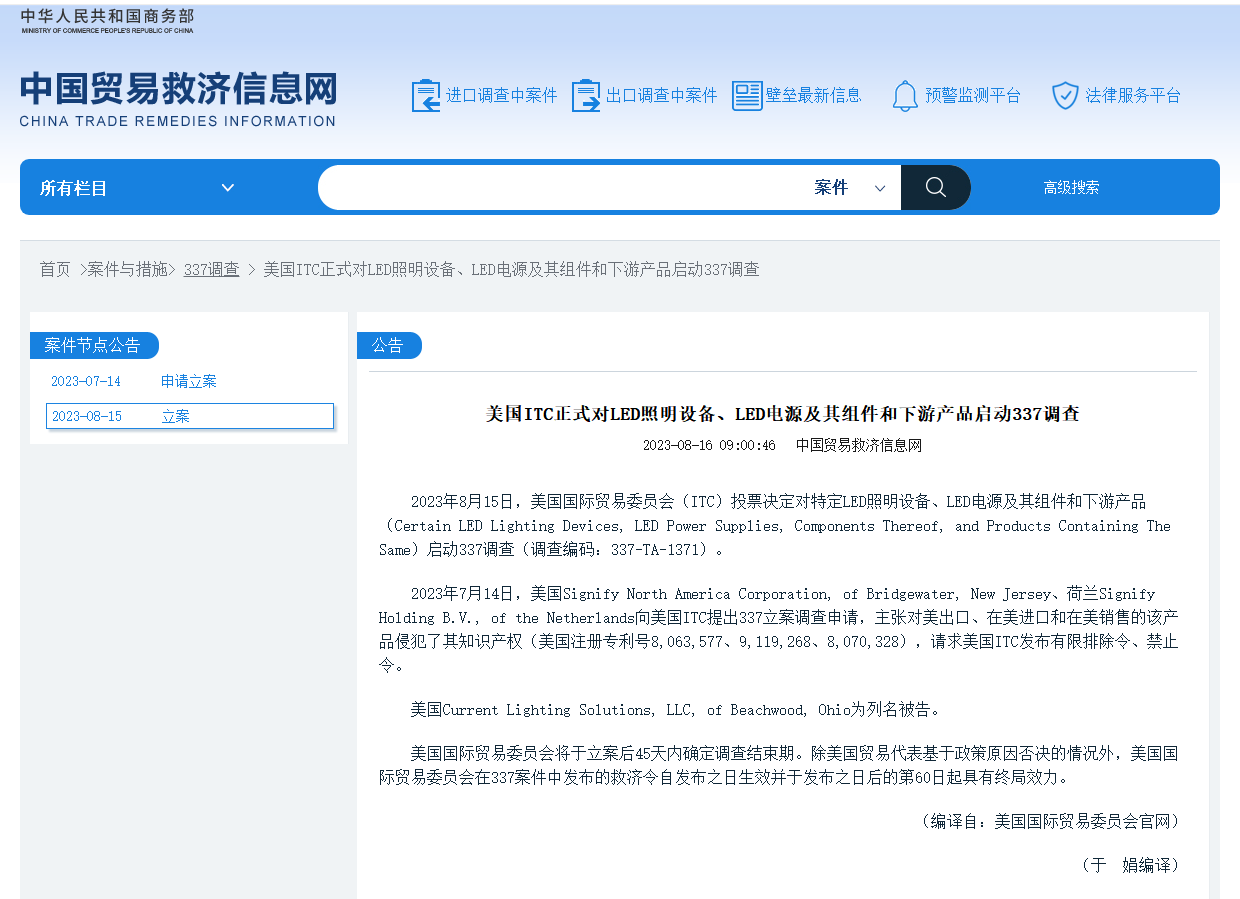Viewport: 1240px width, 899px height.
Task: Click the paragraph mentioning Signify North America Corporation
Action: 778,630
